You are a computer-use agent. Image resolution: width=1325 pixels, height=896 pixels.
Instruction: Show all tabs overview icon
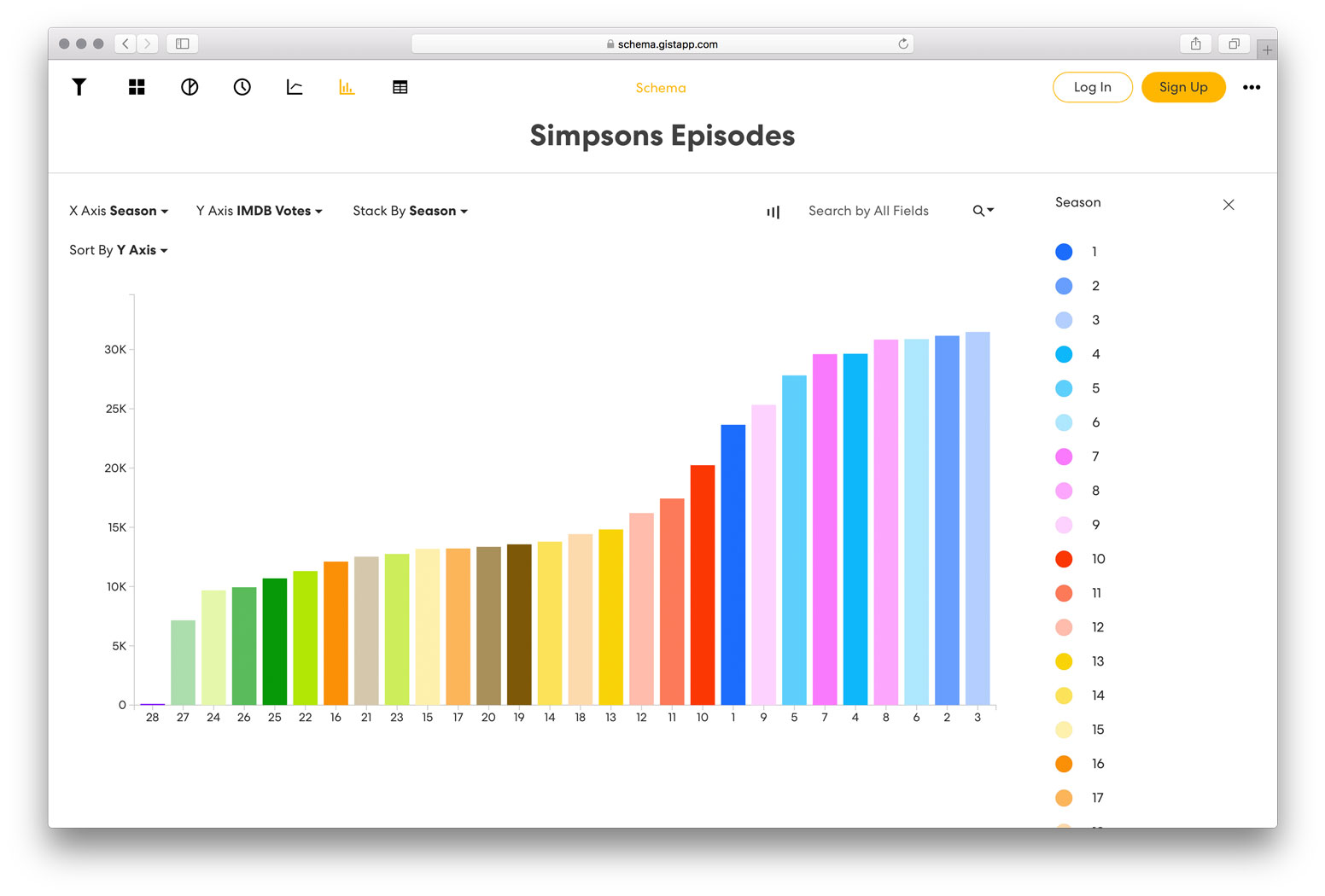(x=1234, y=44)
